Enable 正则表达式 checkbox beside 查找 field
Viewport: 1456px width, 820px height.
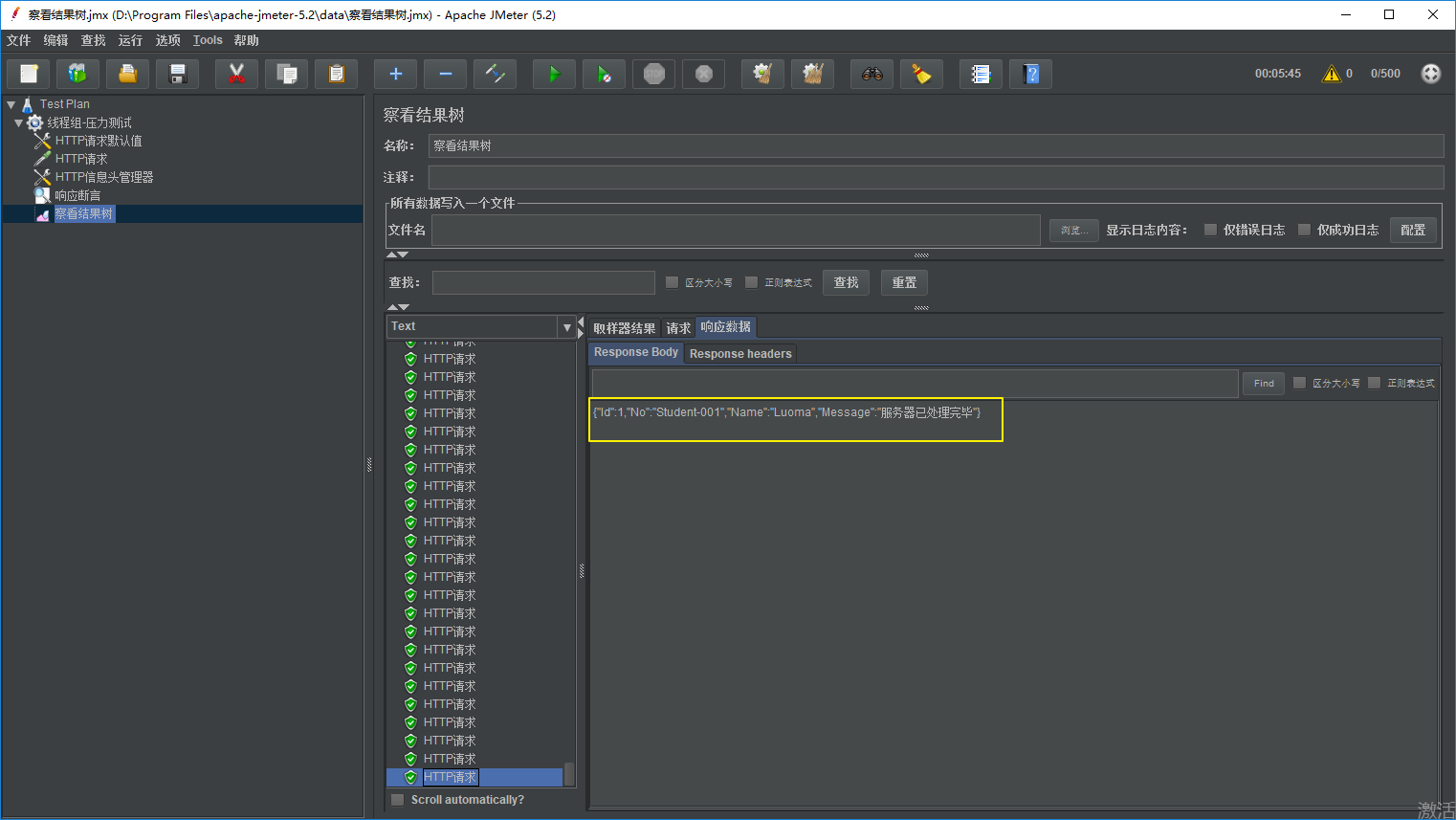(751, 282)
